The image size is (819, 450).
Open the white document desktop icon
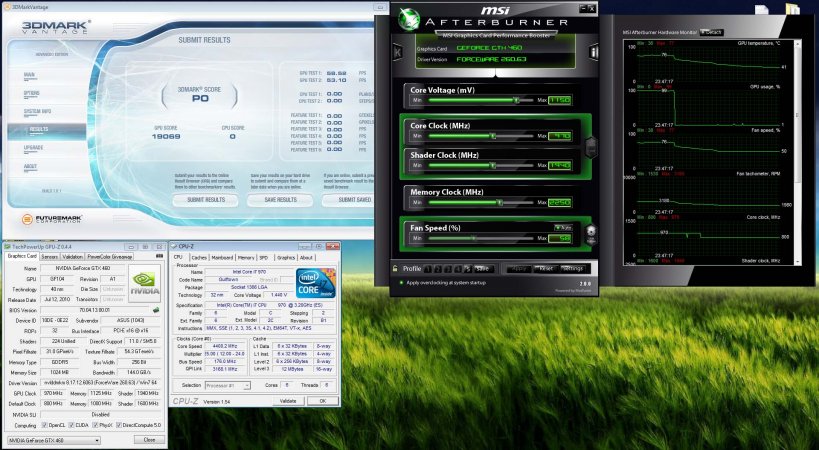pos(762,9)
